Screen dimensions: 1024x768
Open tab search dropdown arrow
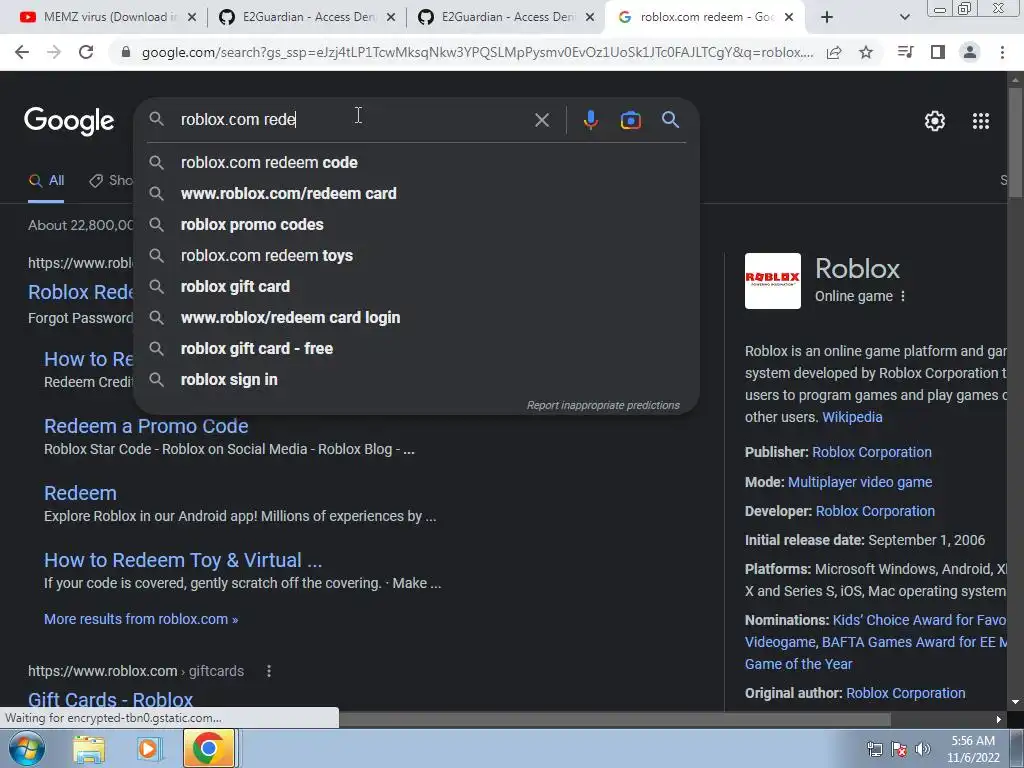(904, 18)
